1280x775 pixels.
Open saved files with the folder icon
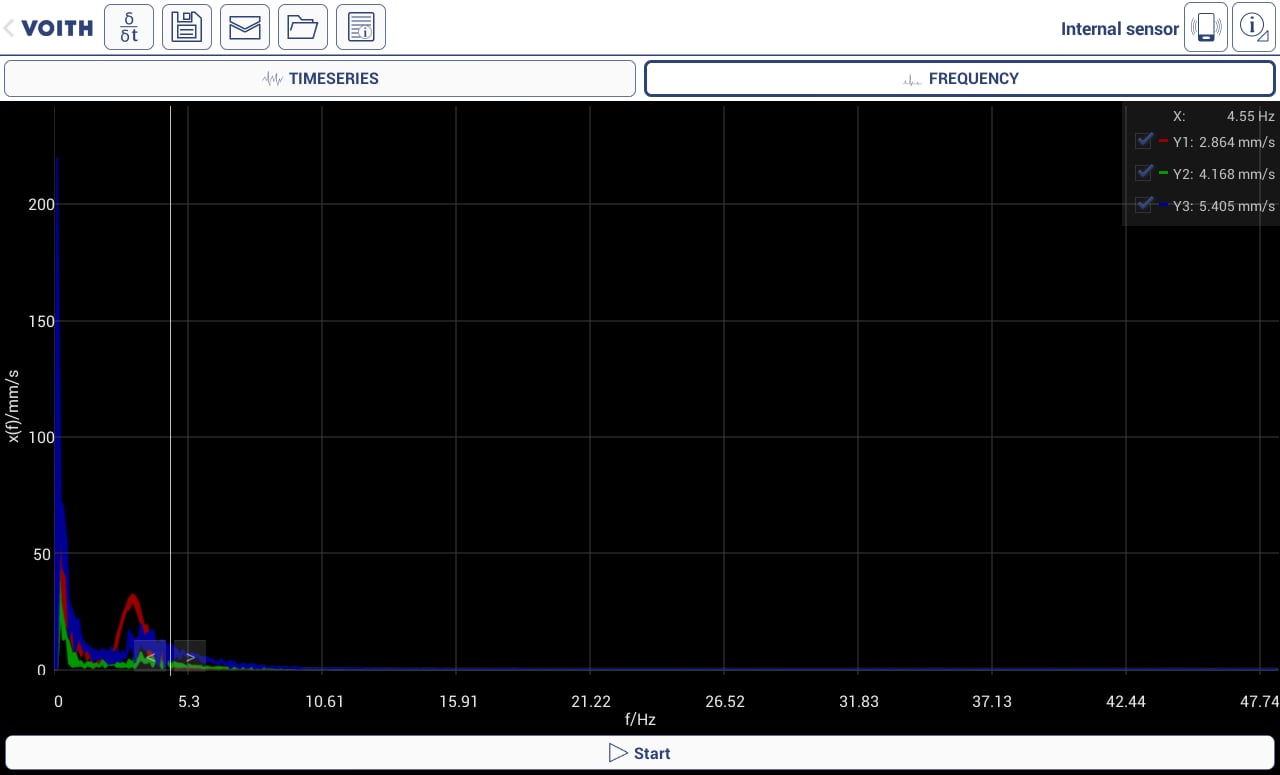coord(303,27)
